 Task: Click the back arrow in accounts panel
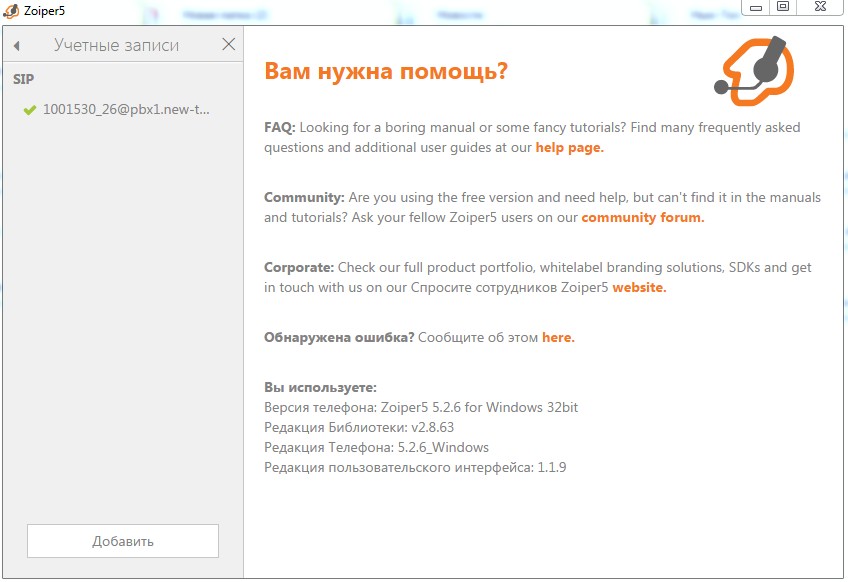17,45
